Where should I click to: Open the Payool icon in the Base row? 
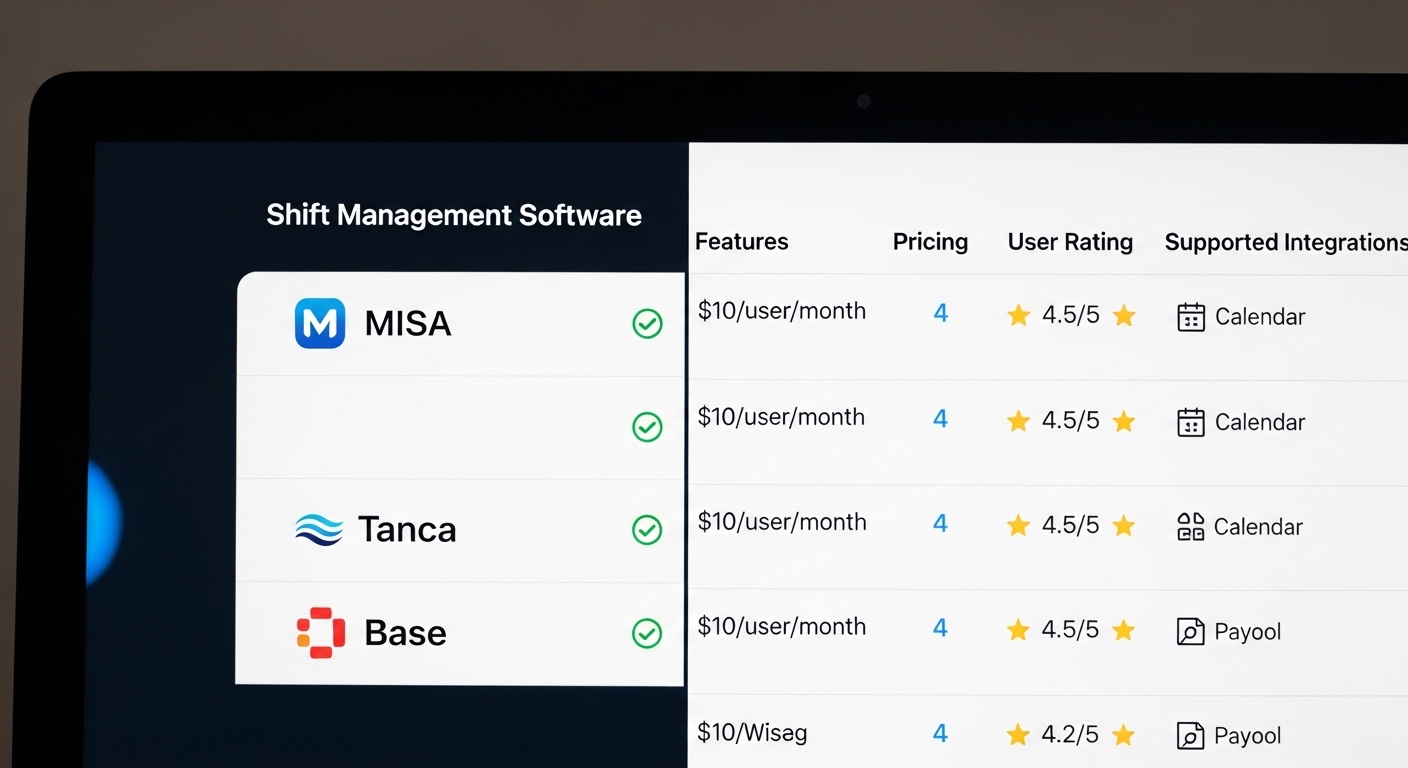point(1190,632)
